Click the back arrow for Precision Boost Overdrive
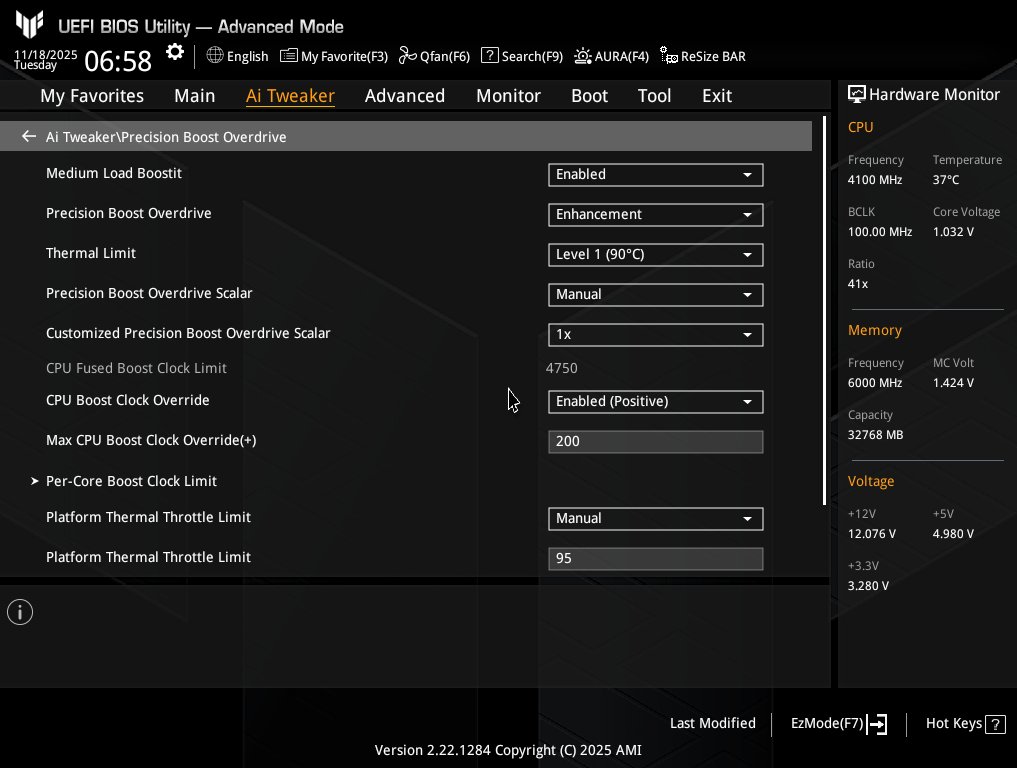Image resolution: width=1017 pixels, height=768 pixels. (x=29, y=136)
